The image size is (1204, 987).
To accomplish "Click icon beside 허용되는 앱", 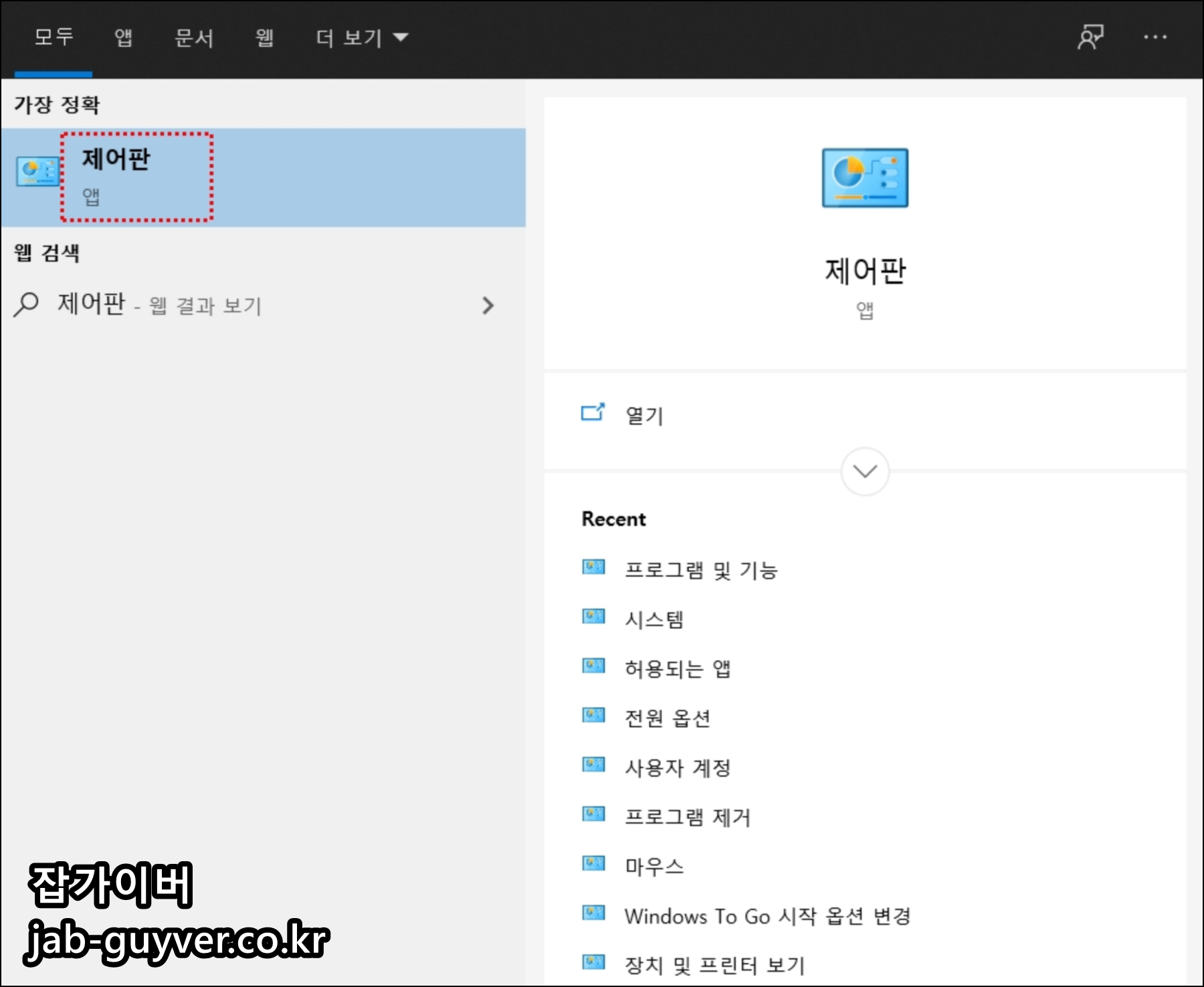I will (593, 666).
